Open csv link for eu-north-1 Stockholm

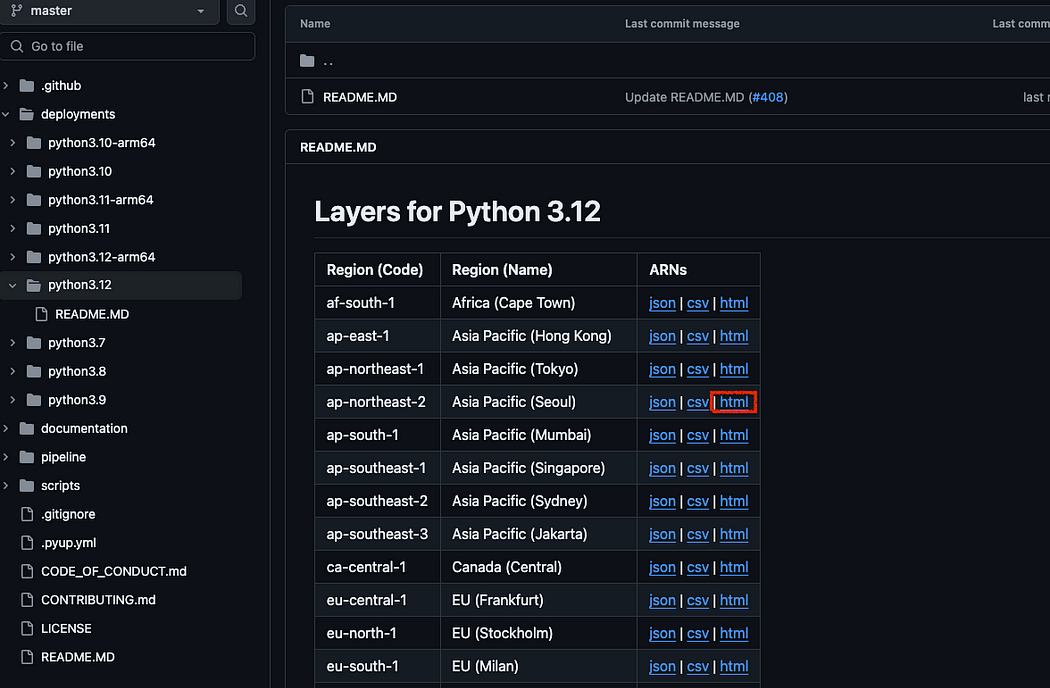[698, 633]
